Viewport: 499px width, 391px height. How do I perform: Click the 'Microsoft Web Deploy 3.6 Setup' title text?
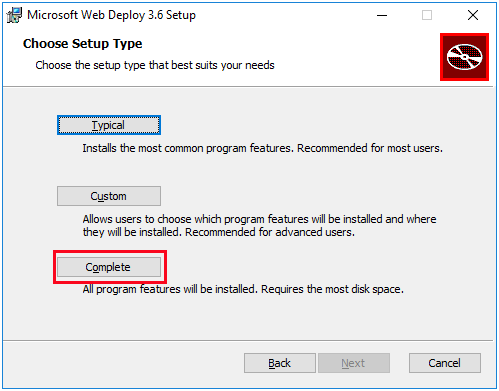[111, 15]
